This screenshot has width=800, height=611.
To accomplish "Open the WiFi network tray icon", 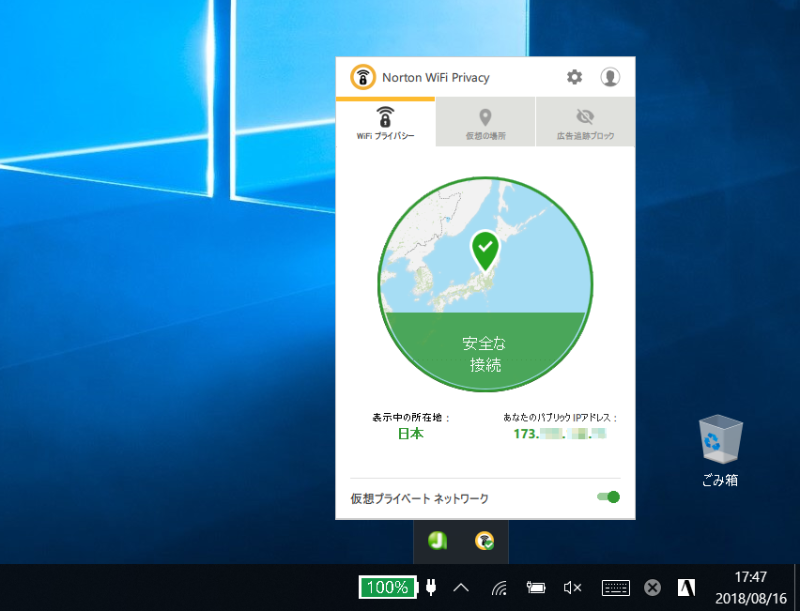I will [x=500, y=587].
